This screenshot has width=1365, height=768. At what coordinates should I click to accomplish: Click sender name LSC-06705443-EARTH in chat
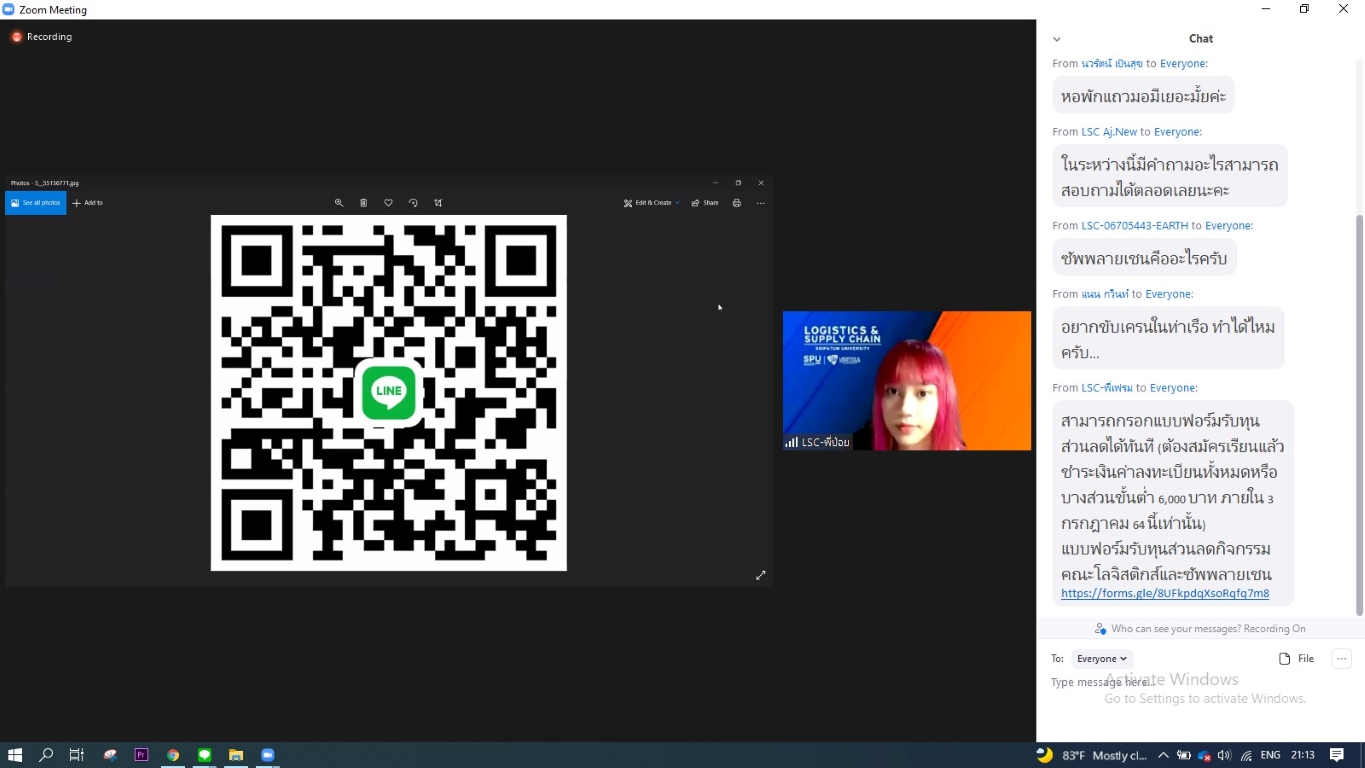(1135, 226)
